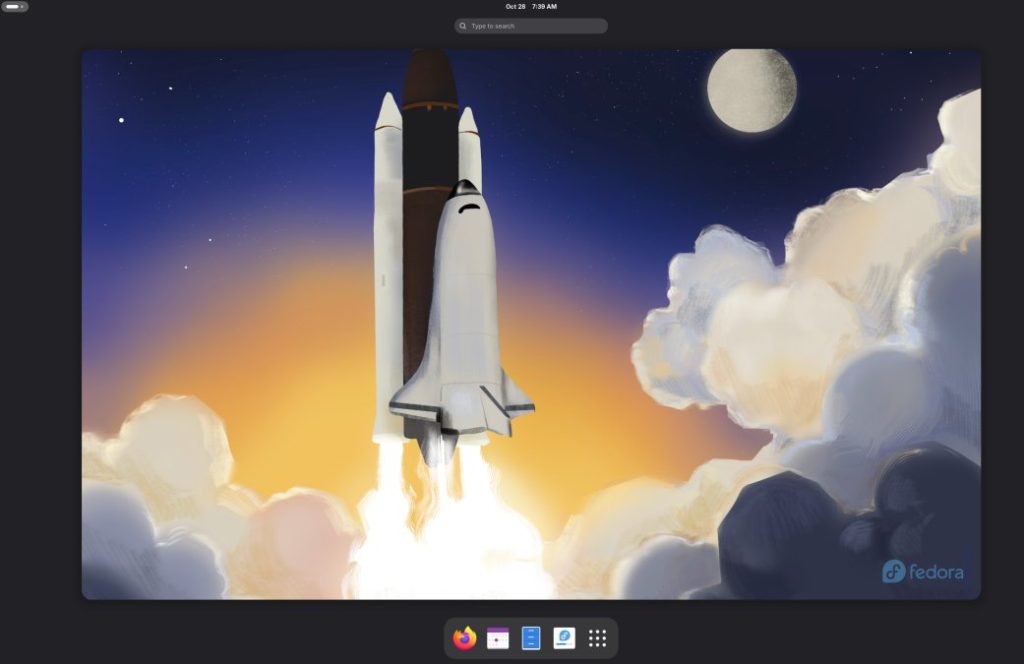Click the "7:39 AM" time display
Screen dimensions: 1024x664
(x=545, y=7)
